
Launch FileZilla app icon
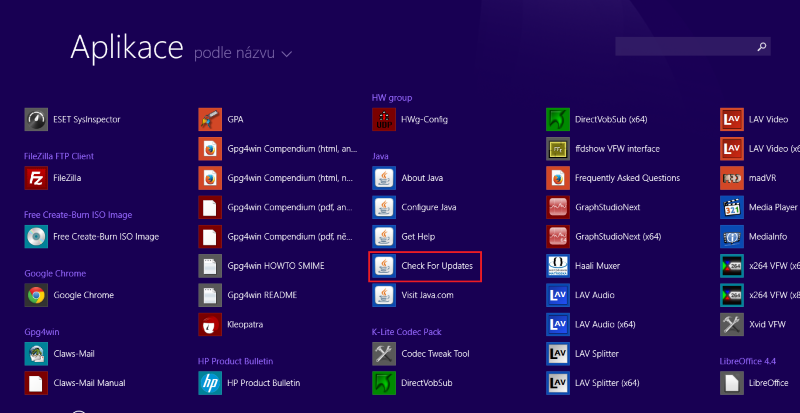pos(36,178)
